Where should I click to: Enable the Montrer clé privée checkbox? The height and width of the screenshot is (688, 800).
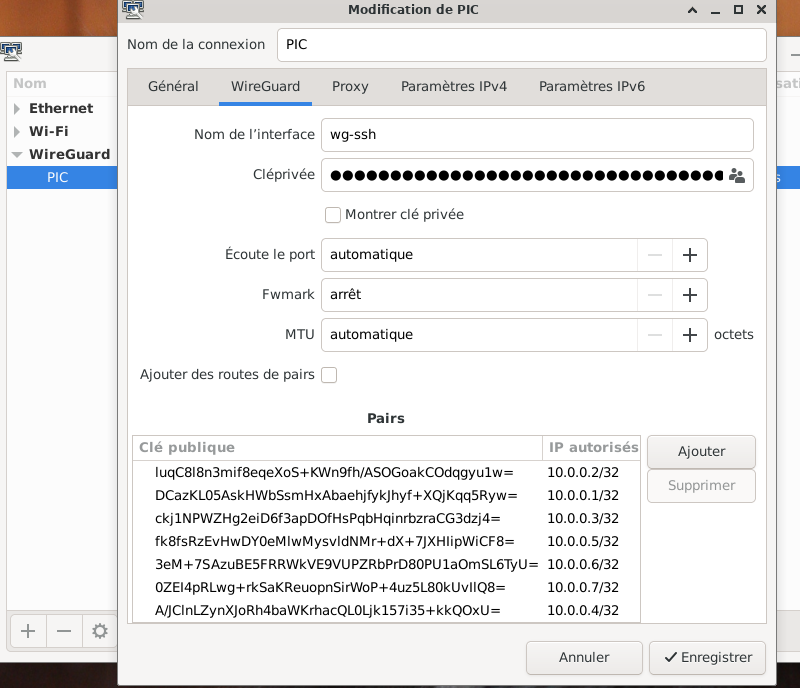(333, 215)
